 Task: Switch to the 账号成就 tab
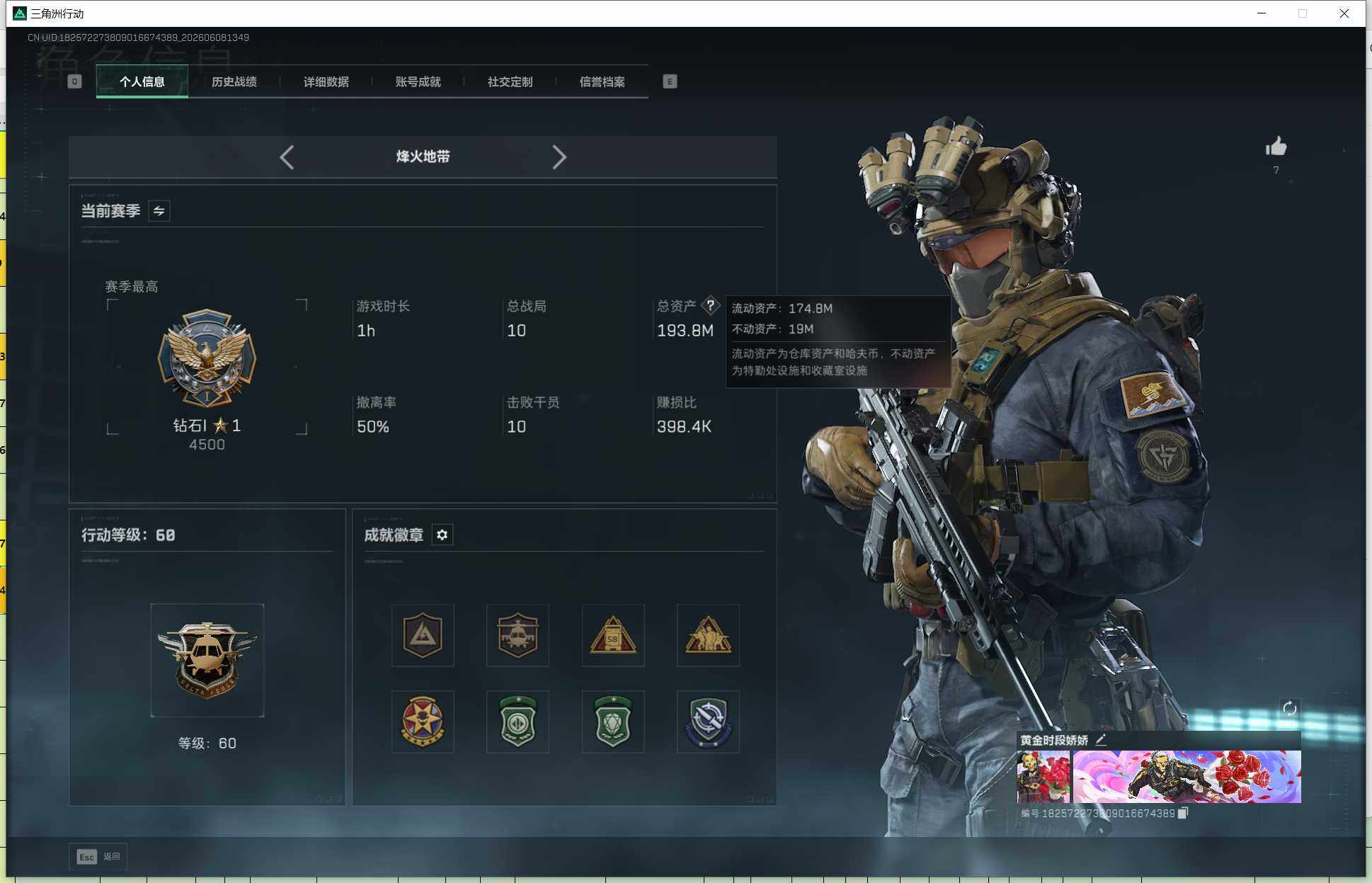(x=418, y=81)
